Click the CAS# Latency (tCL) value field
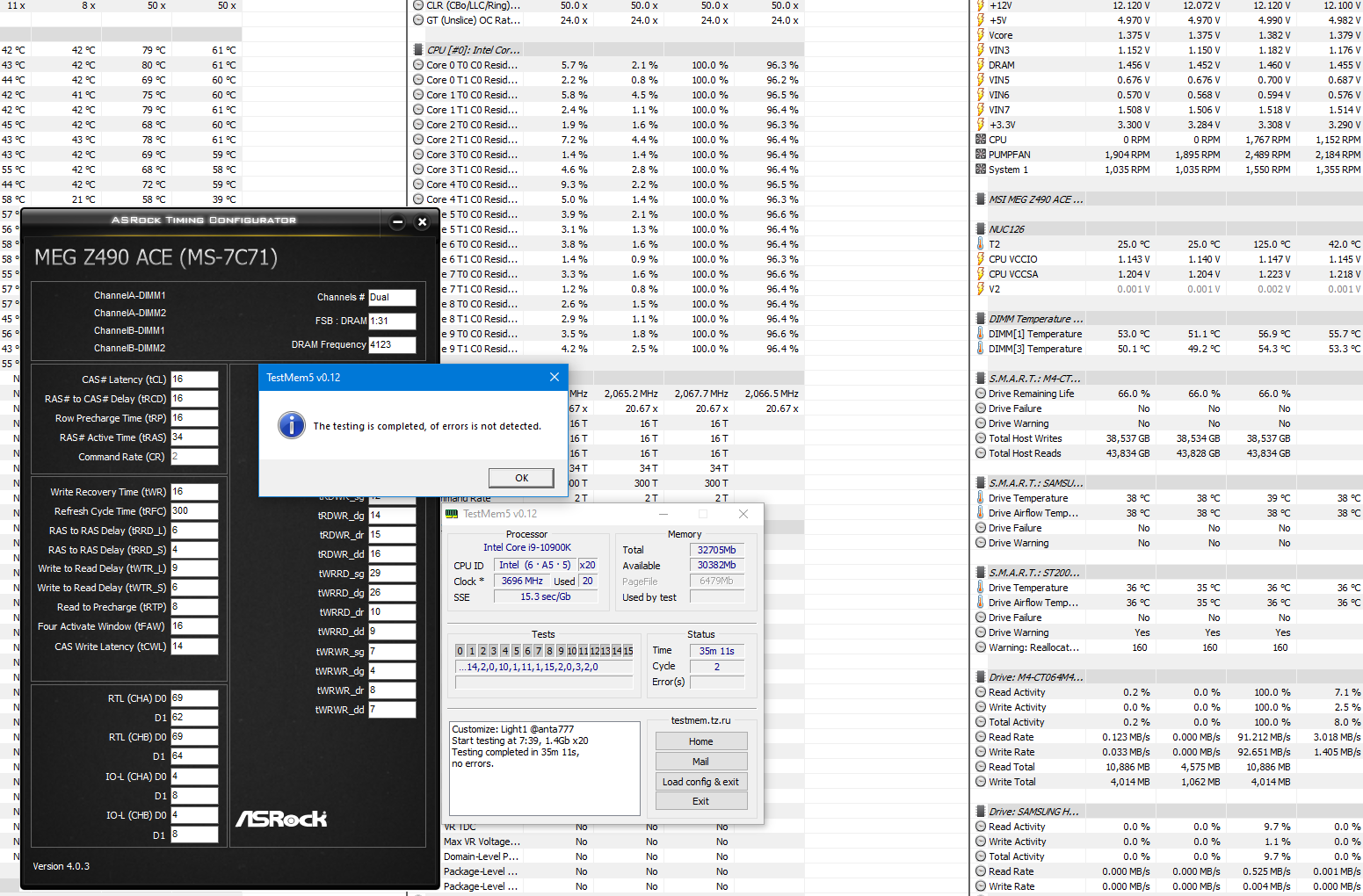 click(193, 379)
